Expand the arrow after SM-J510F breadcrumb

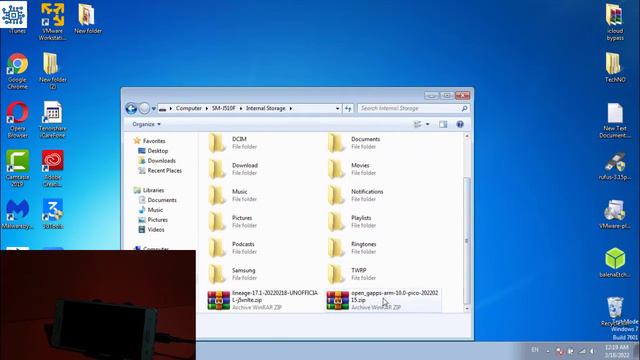coord(241,109)
